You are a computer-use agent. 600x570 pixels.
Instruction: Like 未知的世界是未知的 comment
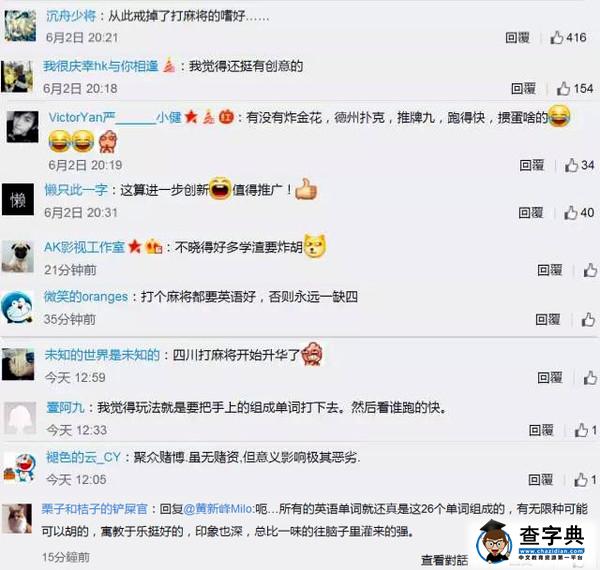coord(590,378)
